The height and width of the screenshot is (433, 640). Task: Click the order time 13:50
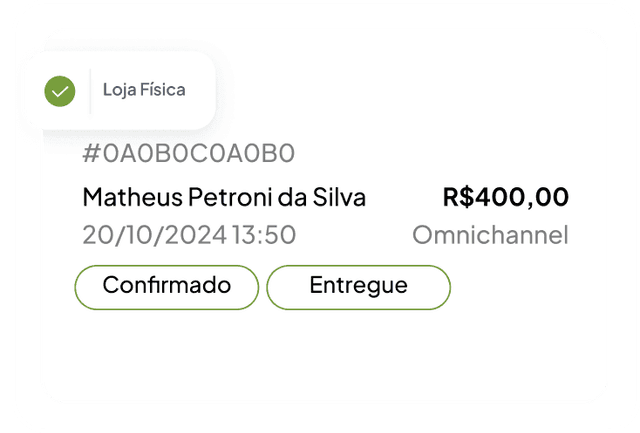264,235
